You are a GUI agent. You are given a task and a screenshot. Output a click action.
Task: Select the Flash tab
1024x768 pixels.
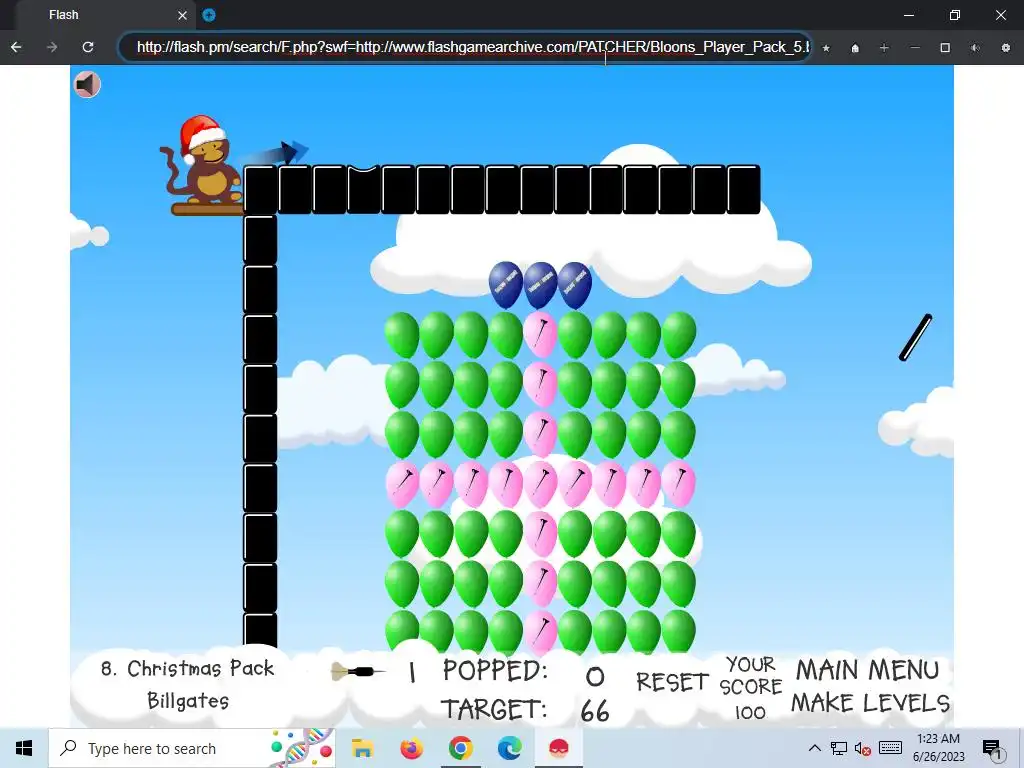[104, 15]
